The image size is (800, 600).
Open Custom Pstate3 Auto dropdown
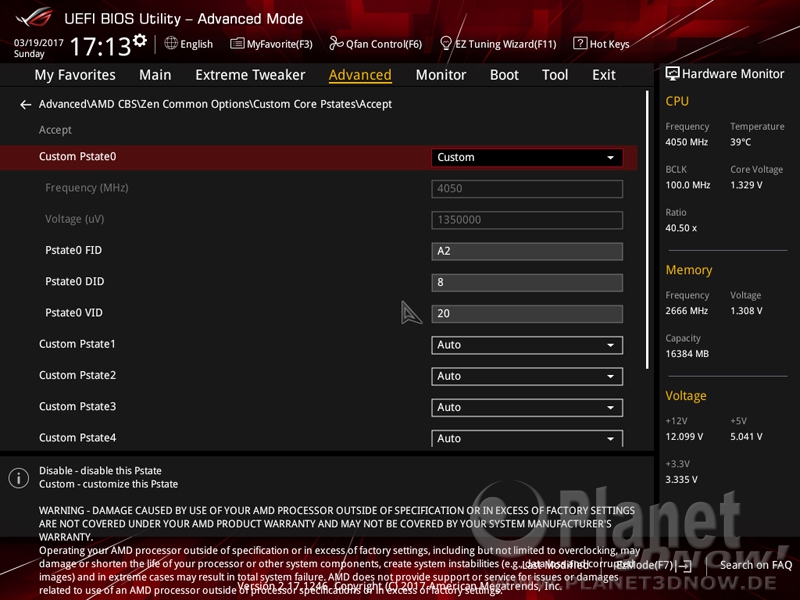pos(527,407)
